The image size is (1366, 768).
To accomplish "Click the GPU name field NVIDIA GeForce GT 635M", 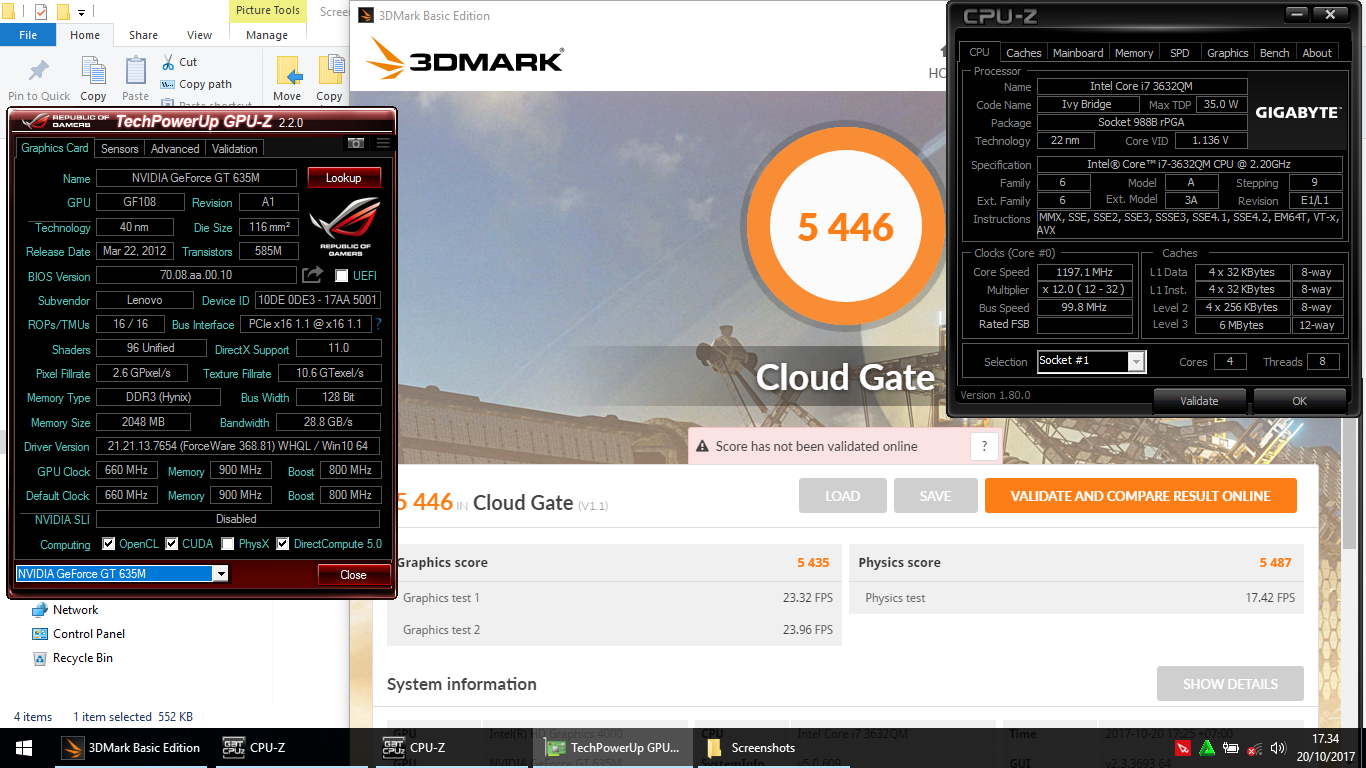I will click(196, 178).
